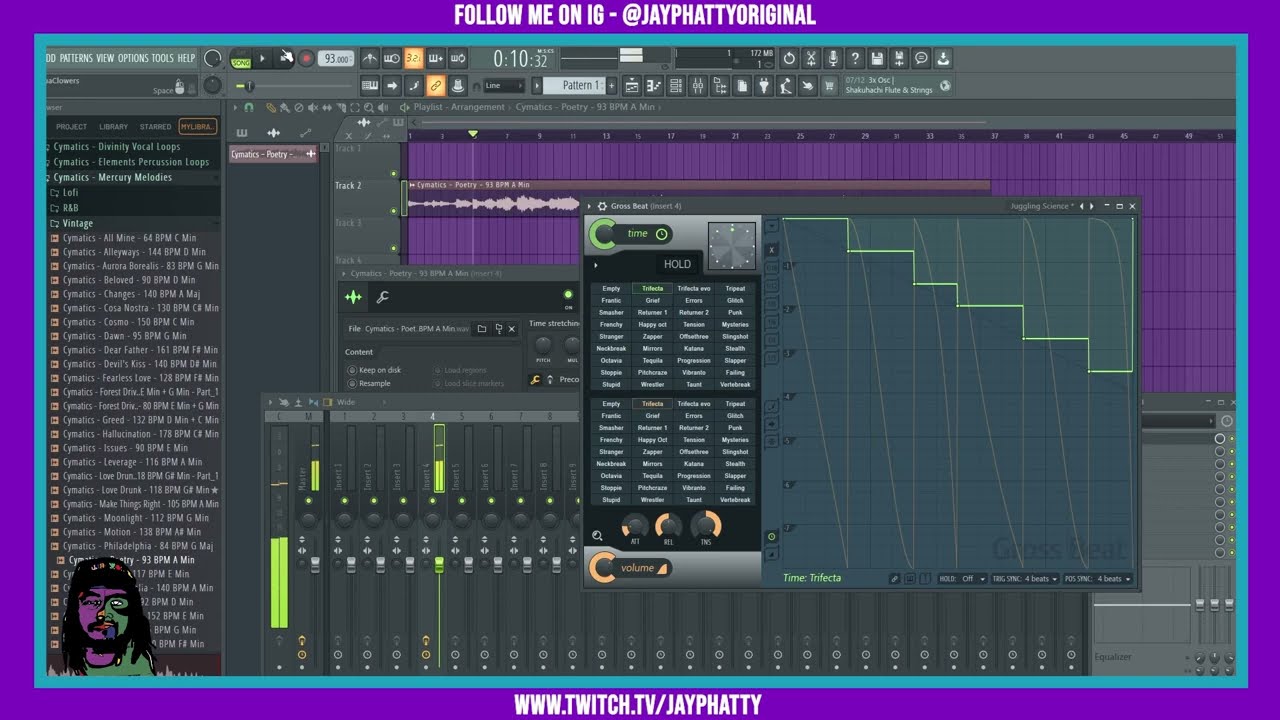This screenshot has height=720, width=1280.
Task: Toggle Song mode button
Action: 240,59
